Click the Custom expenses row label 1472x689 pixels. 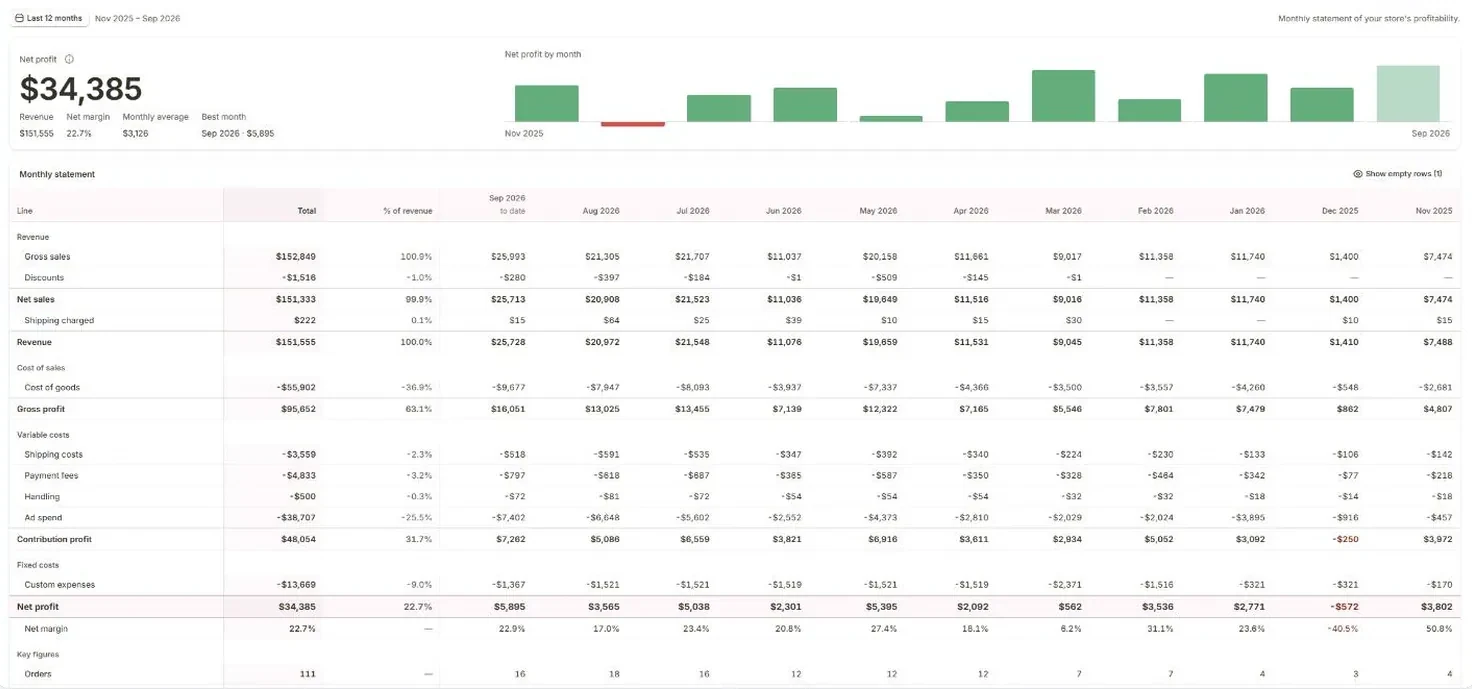59,585
